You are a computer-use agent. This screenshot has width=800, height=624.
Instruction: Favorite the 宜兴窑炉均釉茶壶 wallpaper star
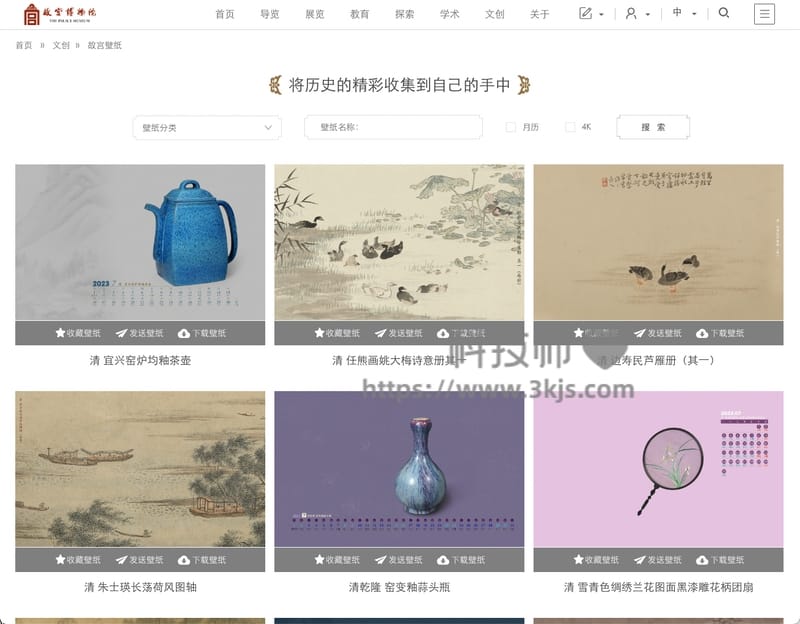click(78, 333)
